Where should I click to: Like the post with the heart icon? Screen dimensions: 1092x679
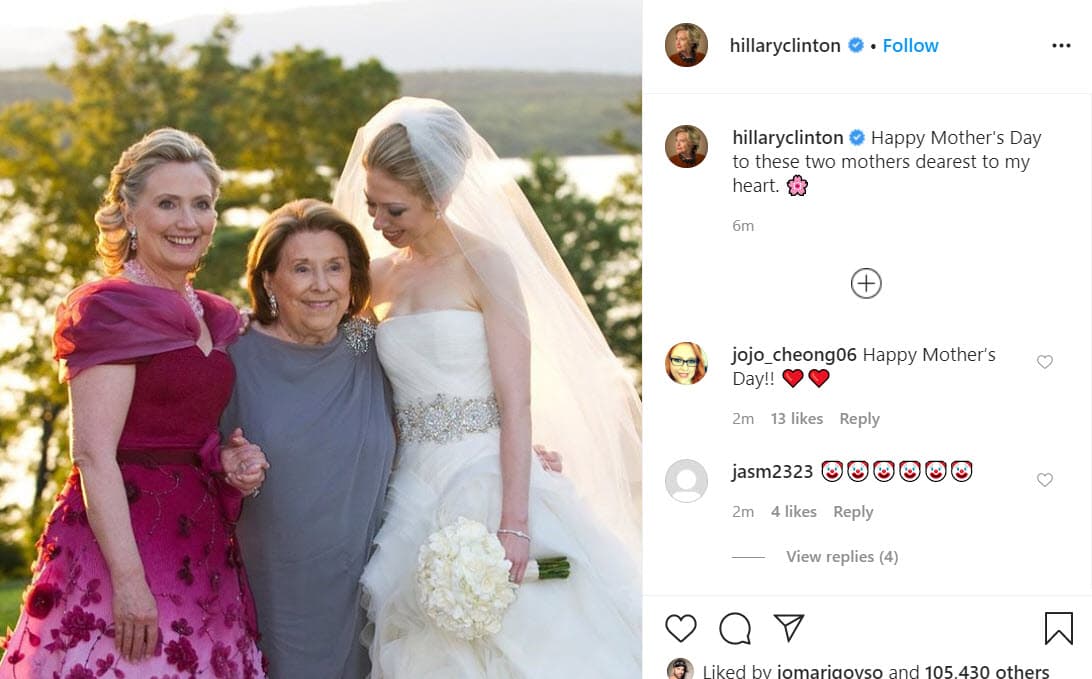(681, 628)
